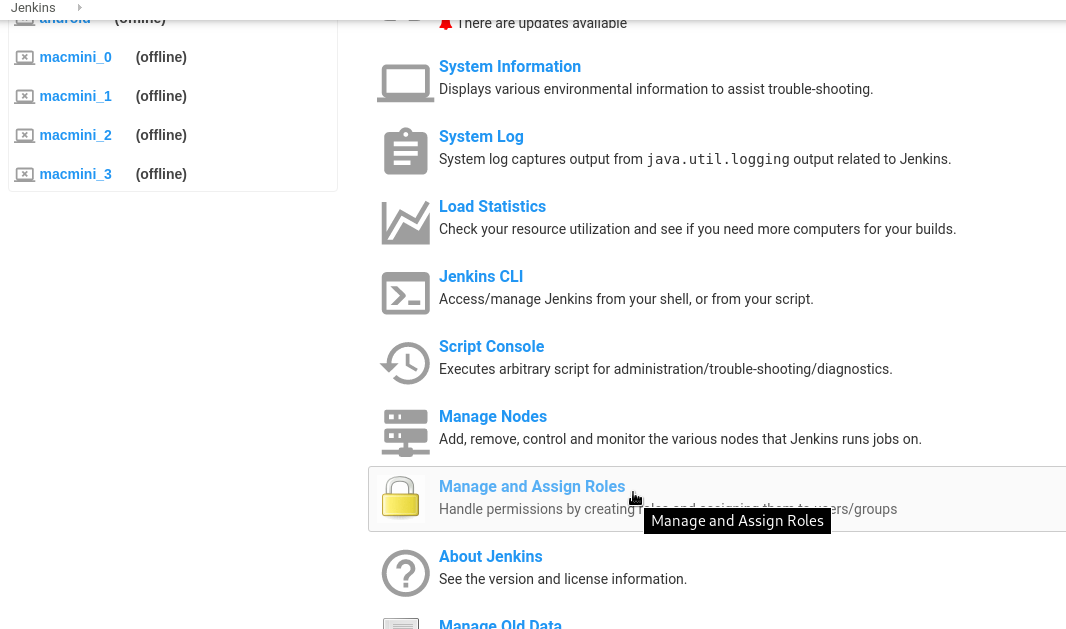Open the Script Console link
This screenshot has width=1066, height=629.
point(492,347)
